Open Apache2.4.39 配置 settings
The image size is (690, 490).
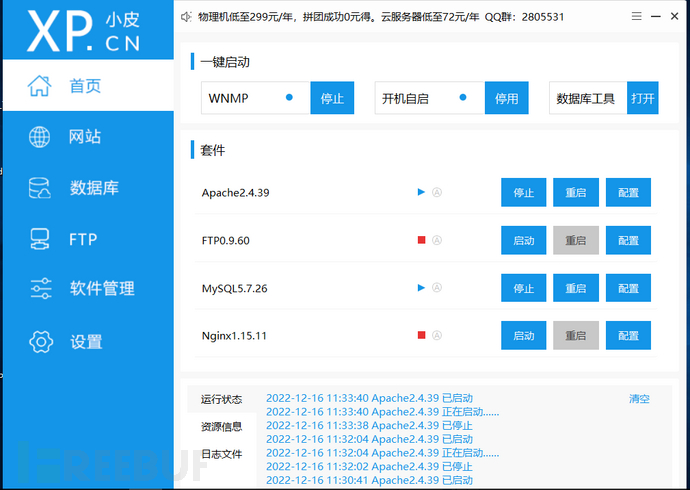tap(628, 192)
